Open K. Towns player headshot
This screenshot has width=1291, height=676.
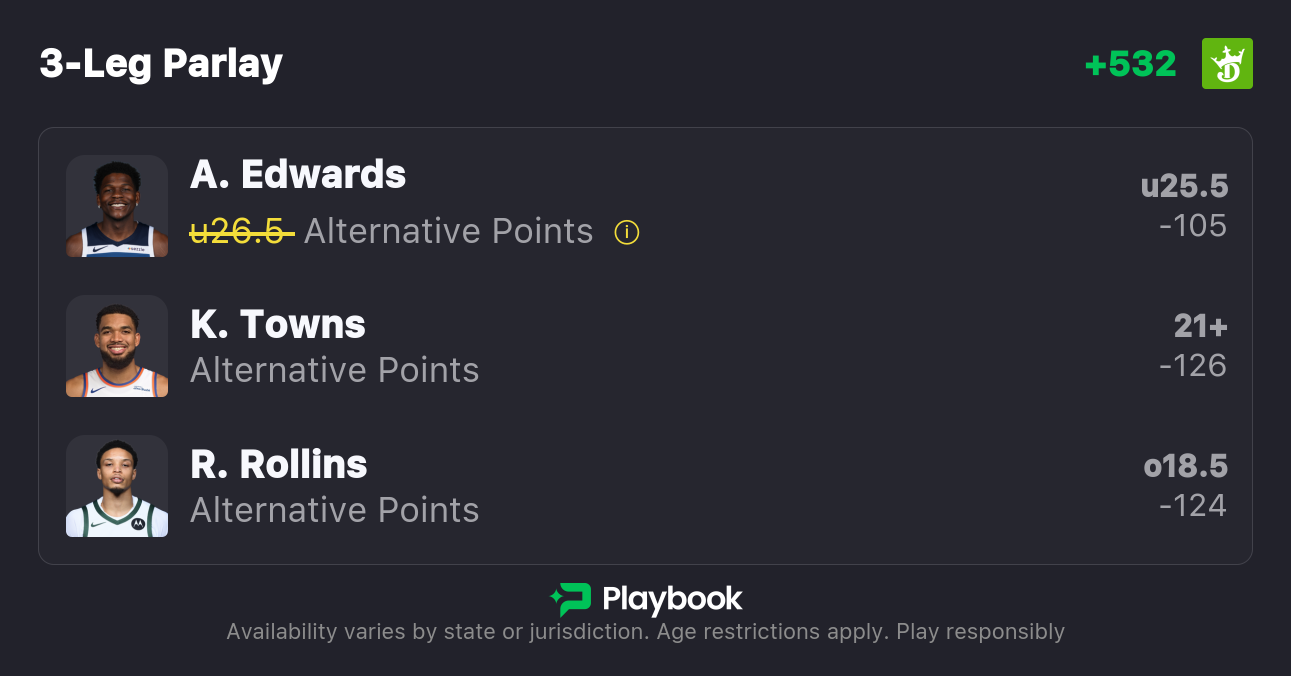pos(117,346)
